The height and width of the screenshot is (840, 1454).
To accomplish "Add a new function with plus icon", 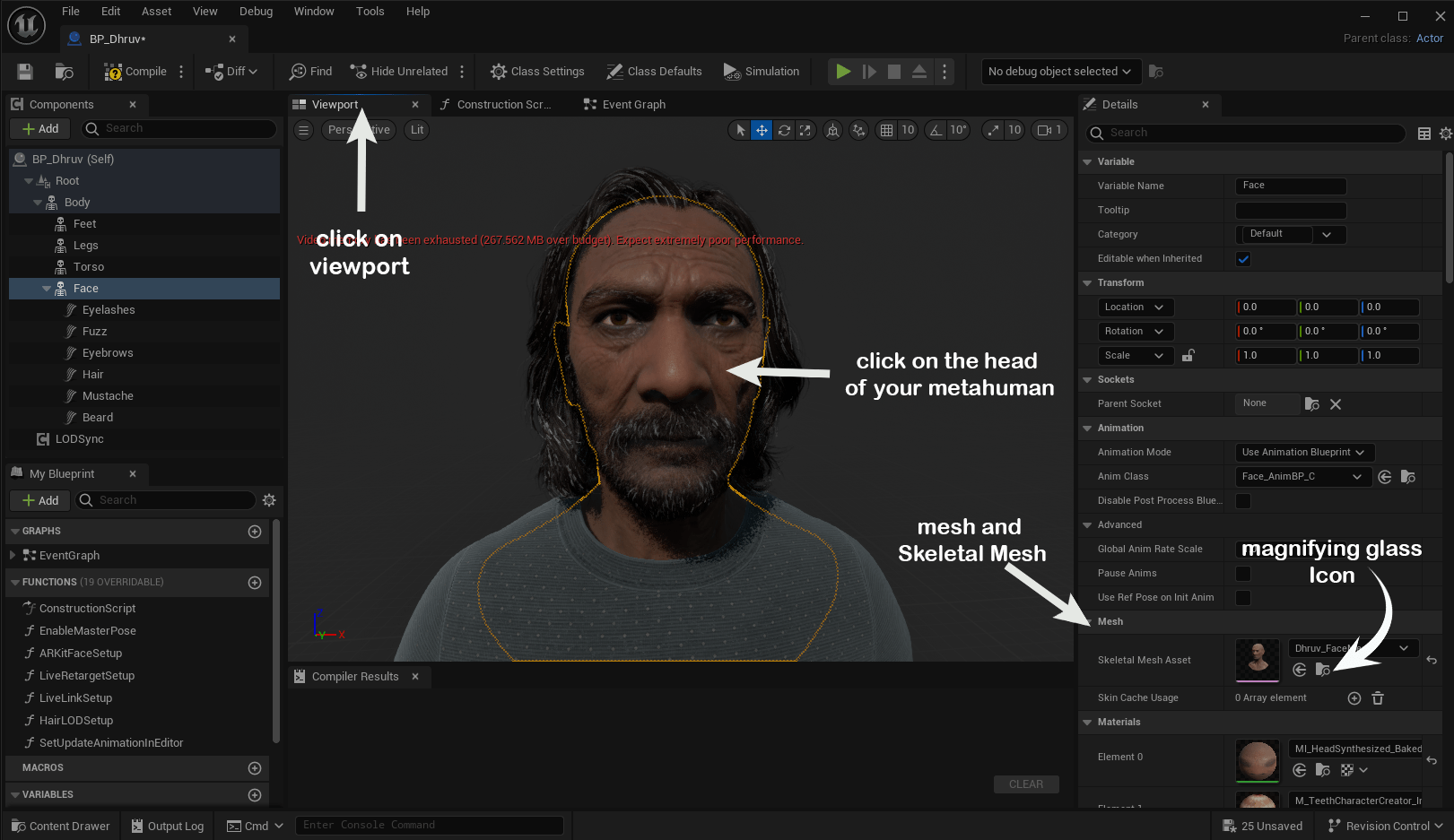I will 255,583.
